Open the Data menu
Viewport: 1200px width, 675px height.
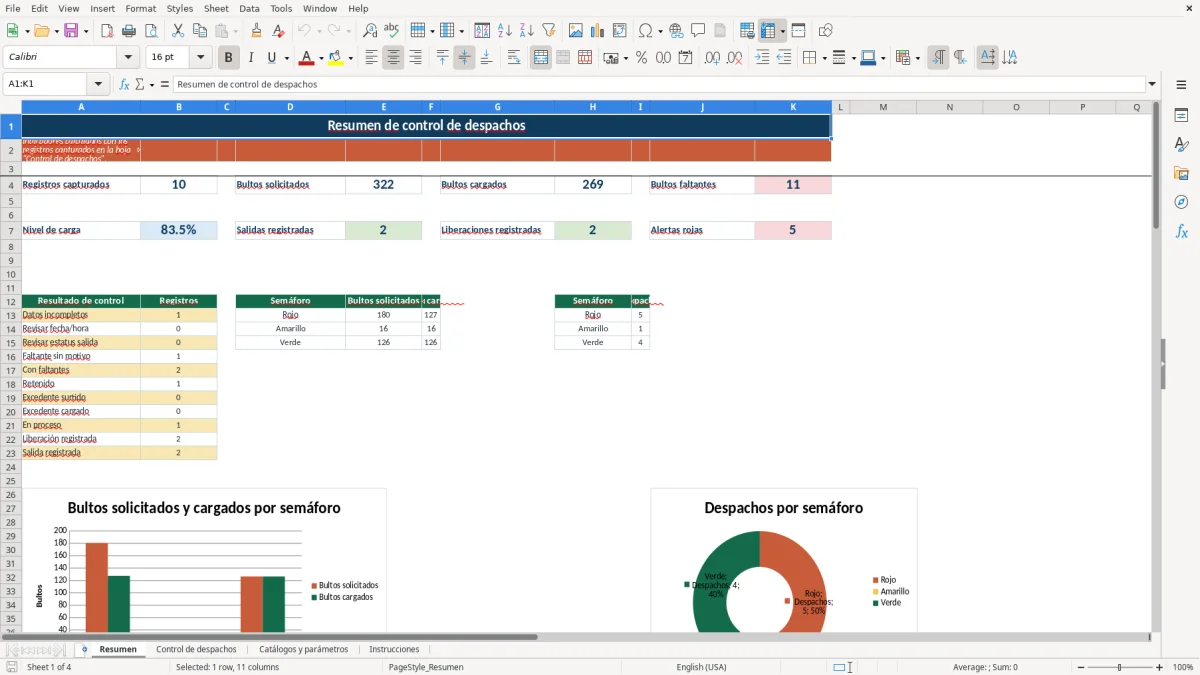tap(249, 8)
